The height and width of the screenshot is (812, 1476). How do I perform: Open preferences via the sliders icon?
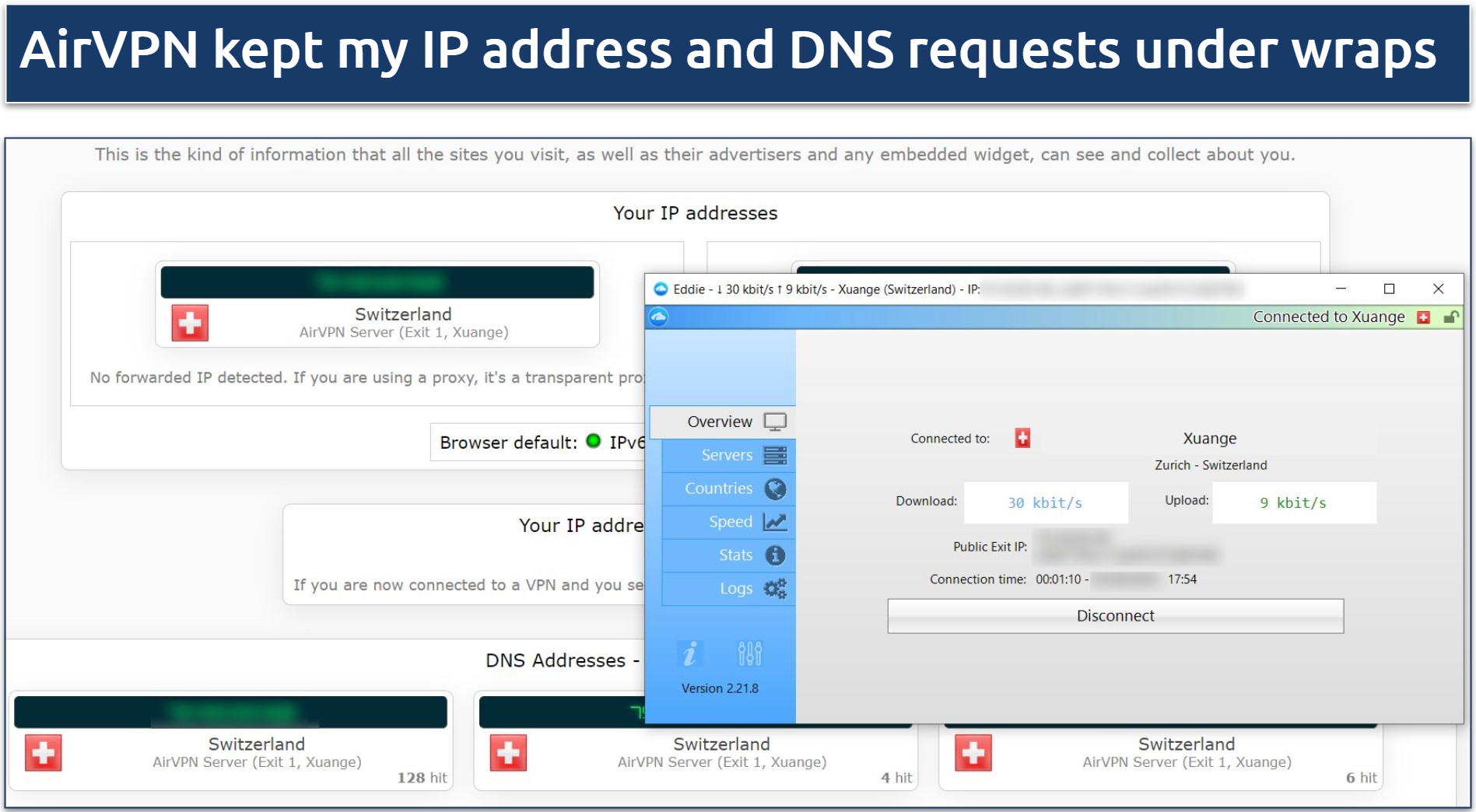[x=749, y=653]
